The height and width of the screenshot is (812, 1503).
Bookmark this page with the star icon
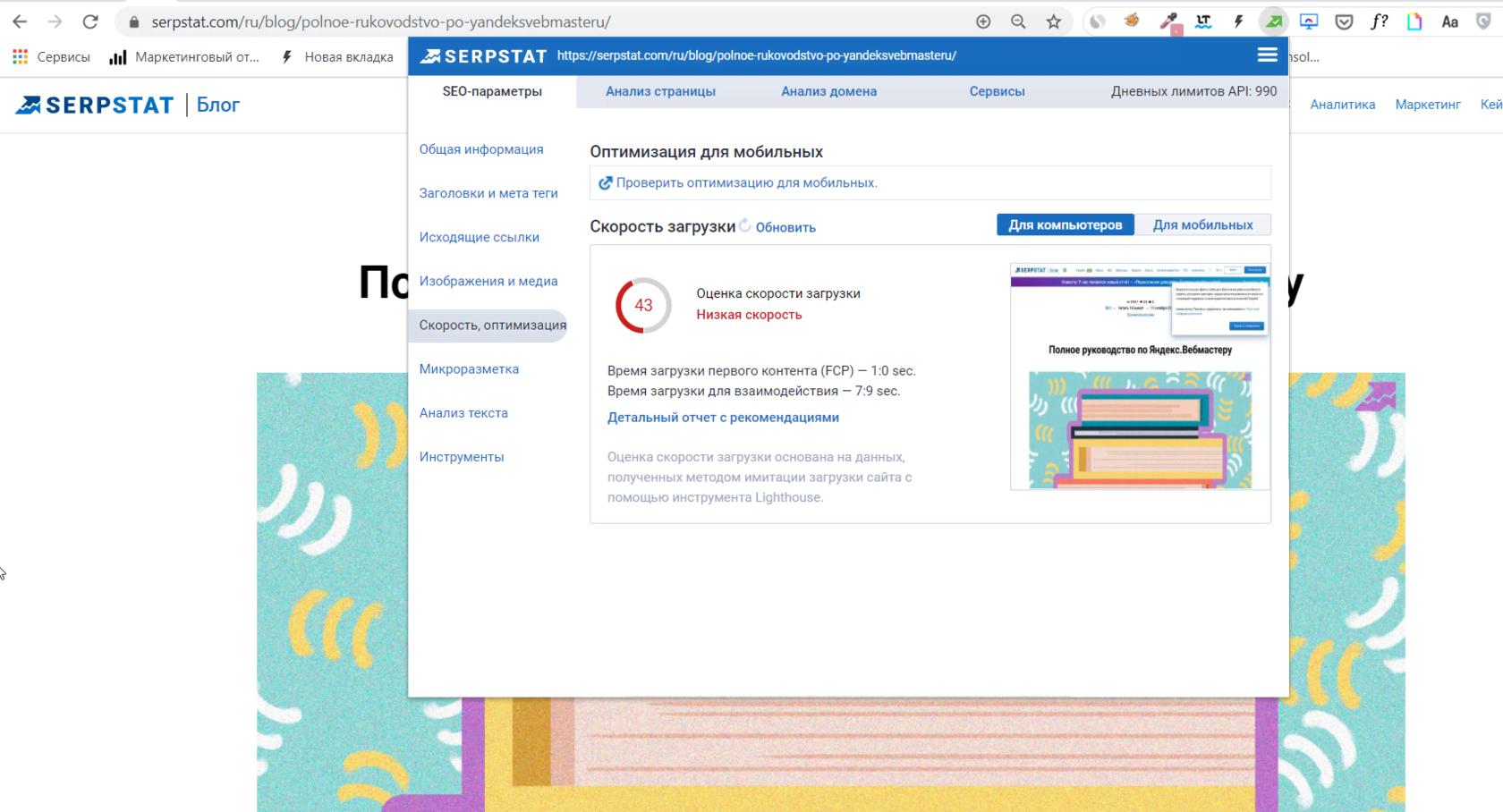(1054, 21)
